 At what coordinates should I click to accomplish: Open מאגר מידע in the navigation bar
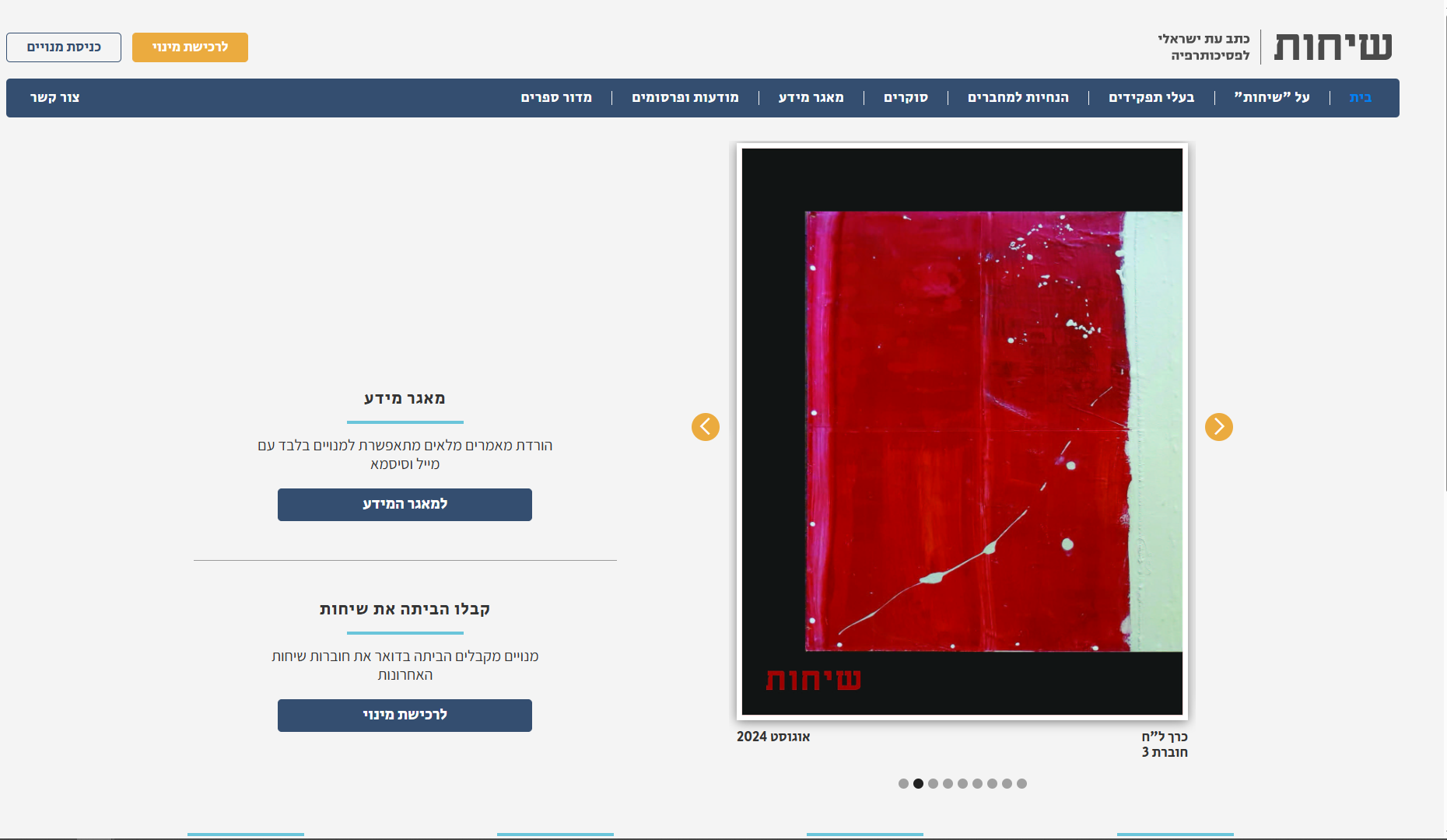point(811,98)
